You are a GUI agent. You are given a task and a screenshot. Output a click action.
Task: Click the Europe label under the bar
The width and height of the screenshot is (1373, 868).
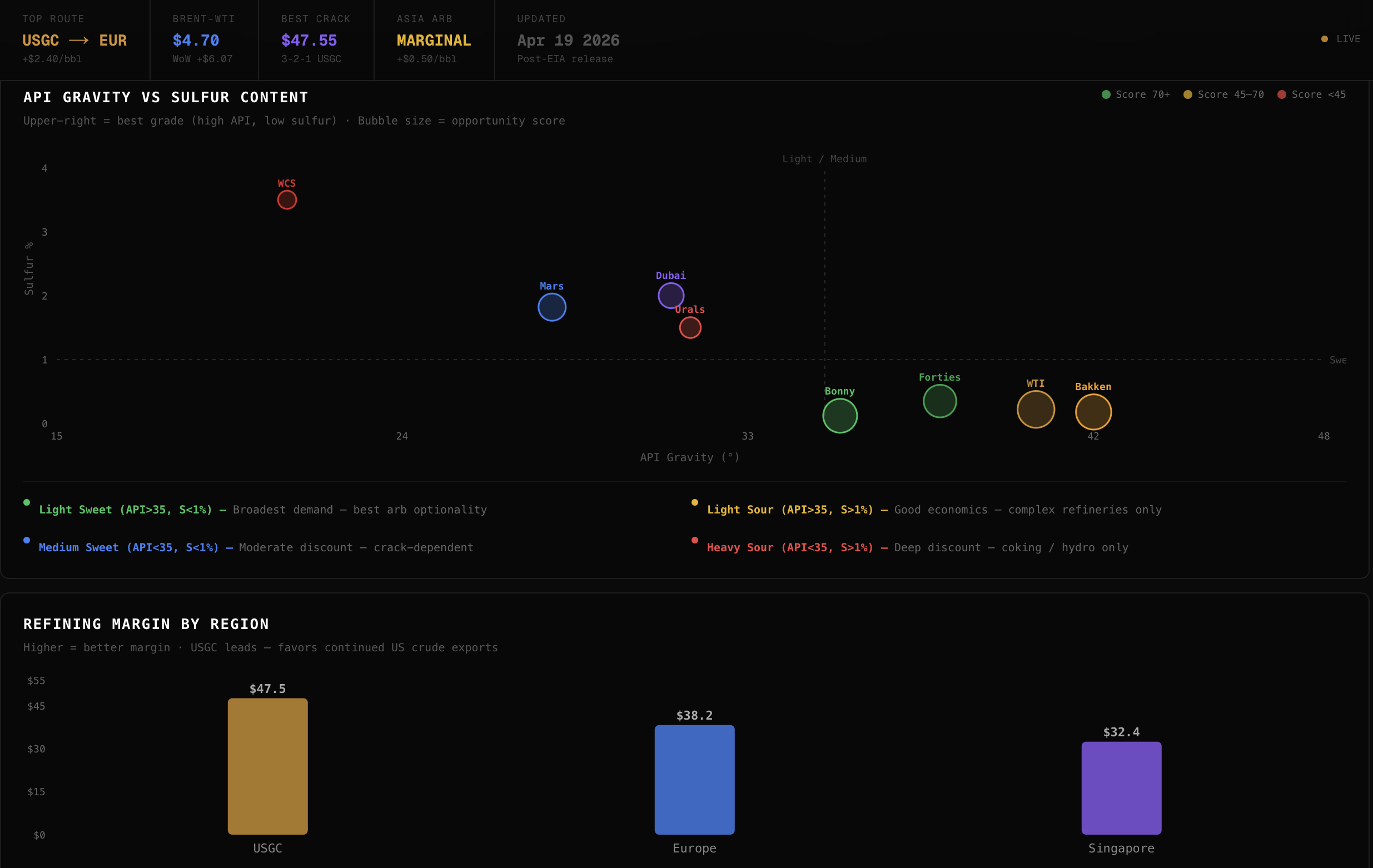pos(694,848)
